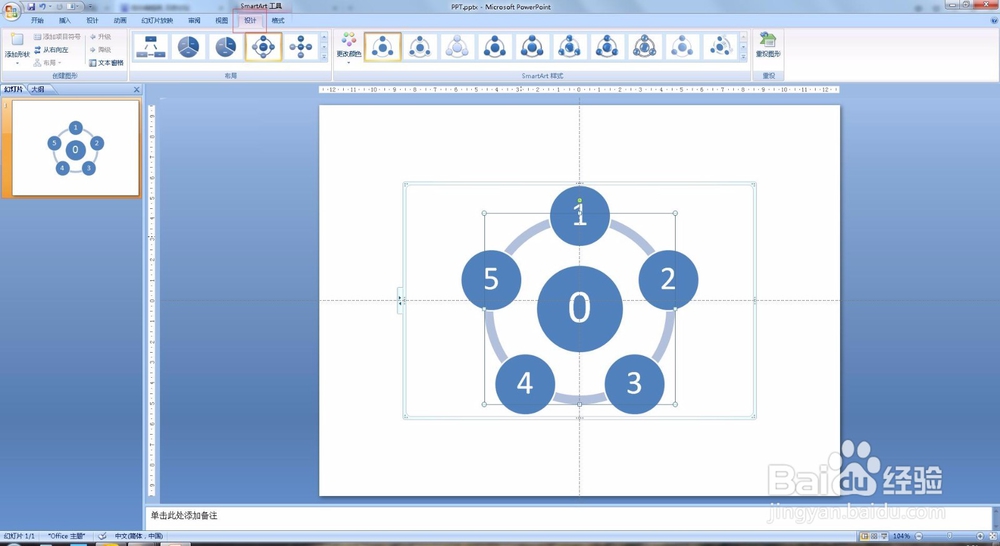This screenshot has height=546, width=1000.
Task: Click the 重设图形 reset graphic button
Action: tap(768, 45)
